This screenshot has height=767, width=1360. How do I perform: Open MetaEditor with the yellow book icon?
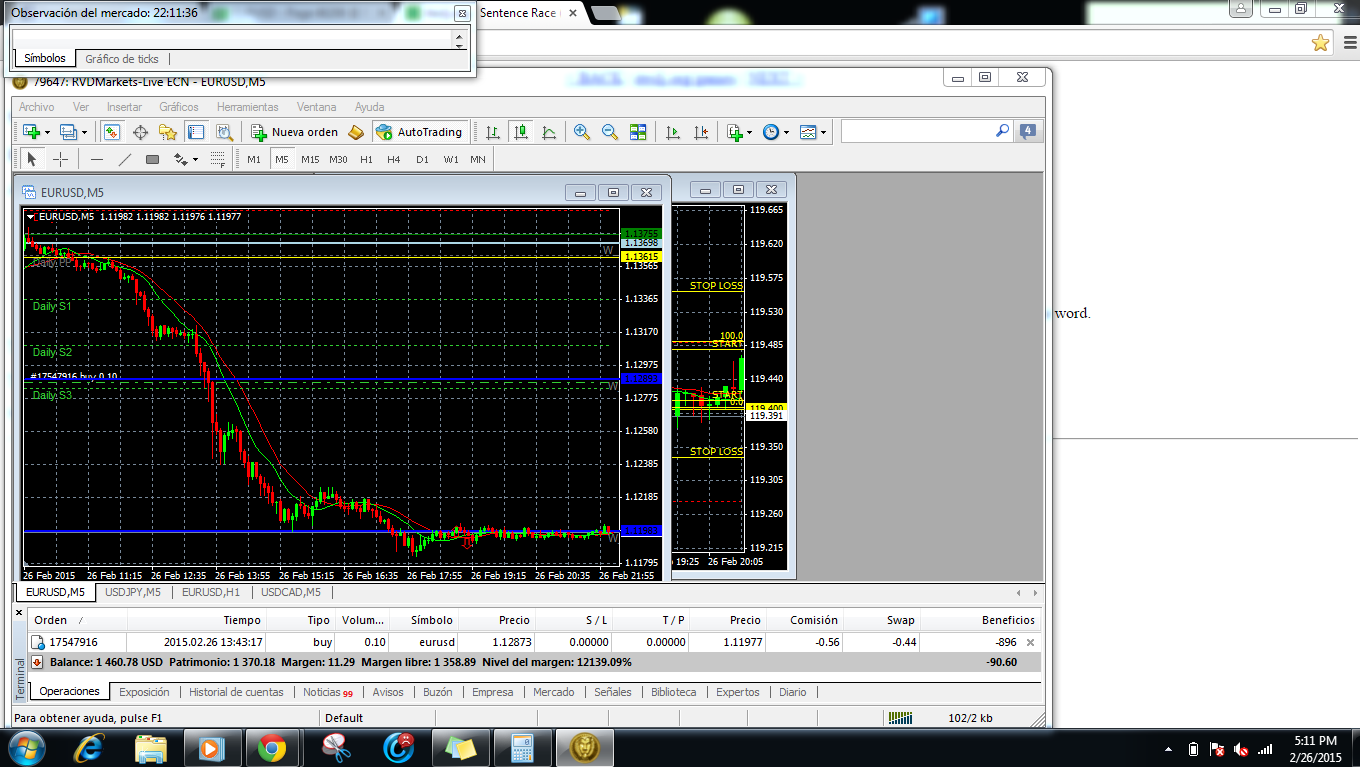pos(356,132)
